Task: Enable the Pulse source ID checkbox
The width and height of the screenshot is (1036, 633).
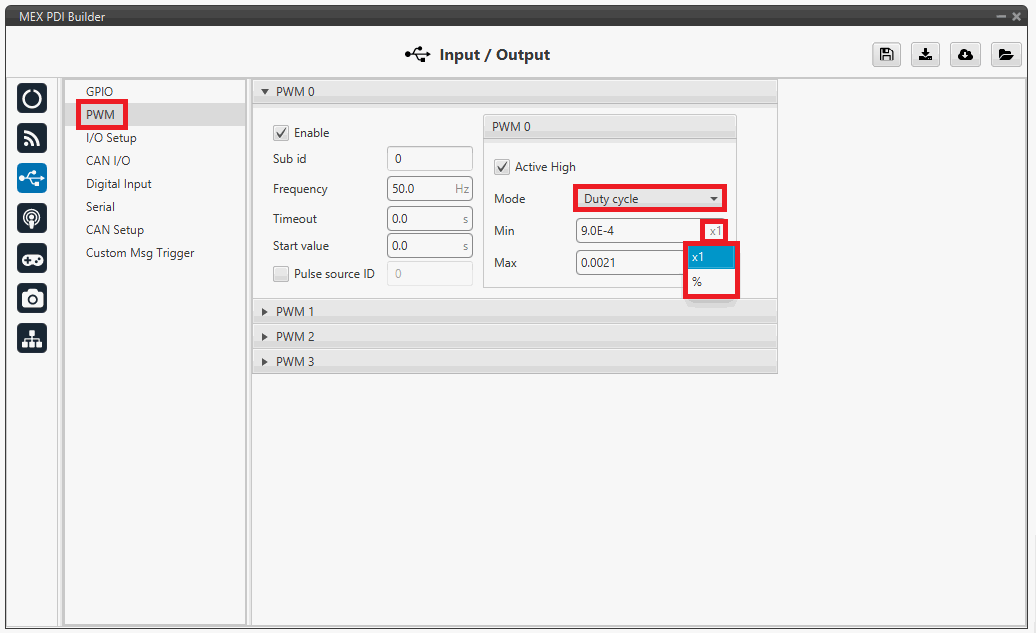Action: point(281,274)
